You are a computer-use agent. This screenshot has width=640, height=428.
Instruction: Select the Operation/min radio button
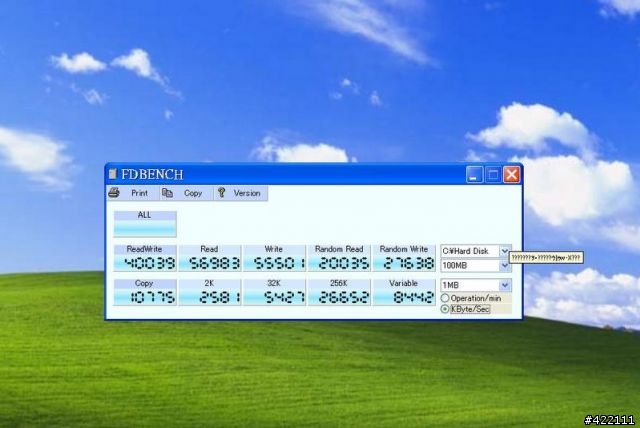[445, 298]
